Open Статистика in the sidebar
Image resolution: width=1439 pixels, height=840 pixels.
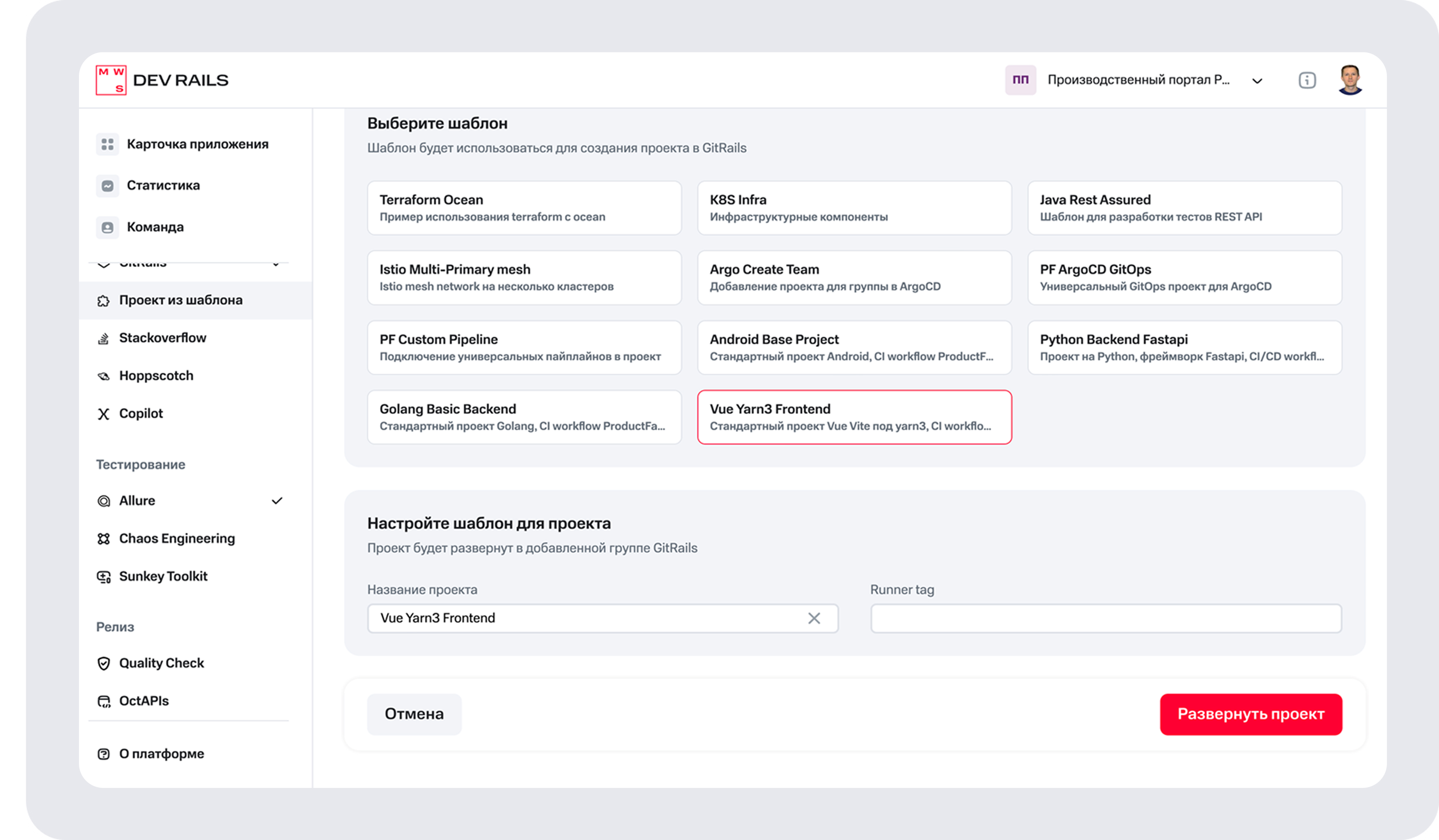coord(163,186)
